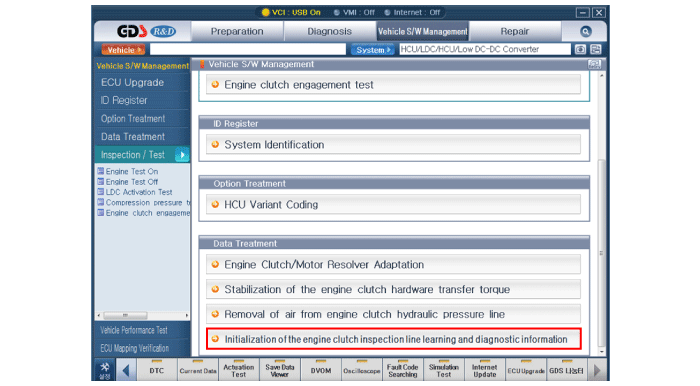Select HCU Variant Coding option
700x386 pixels.
click(x=393, y=204)
